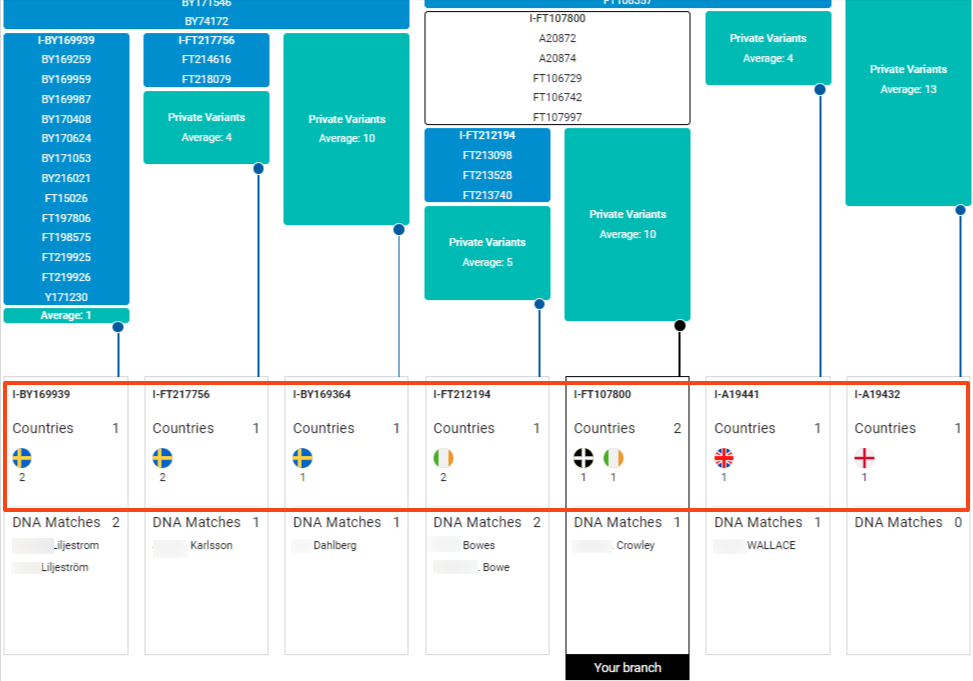Click SNP FT15026 in the I-BY169939 block
Viewport: 973px width, 681px height.
click(66, 199)
